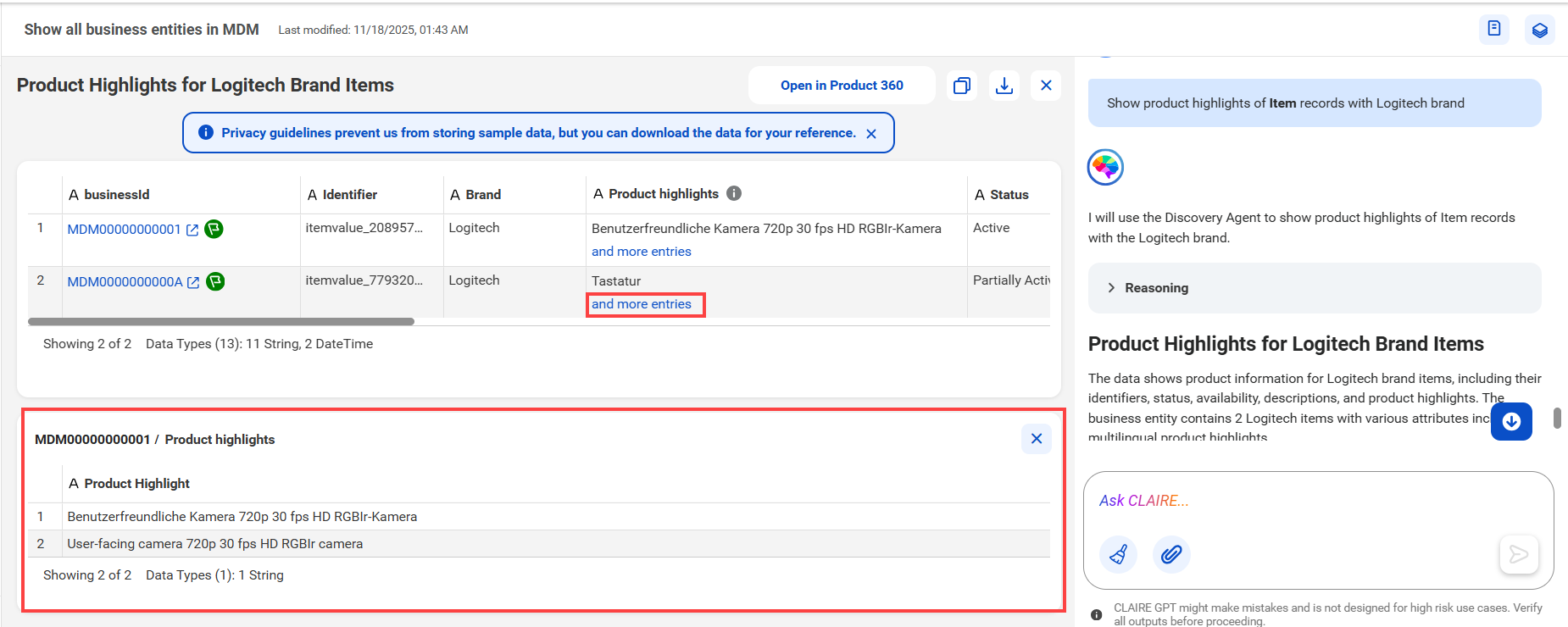Download the Logitech data results
1568x627 pixels.
tap(1004, 86)
